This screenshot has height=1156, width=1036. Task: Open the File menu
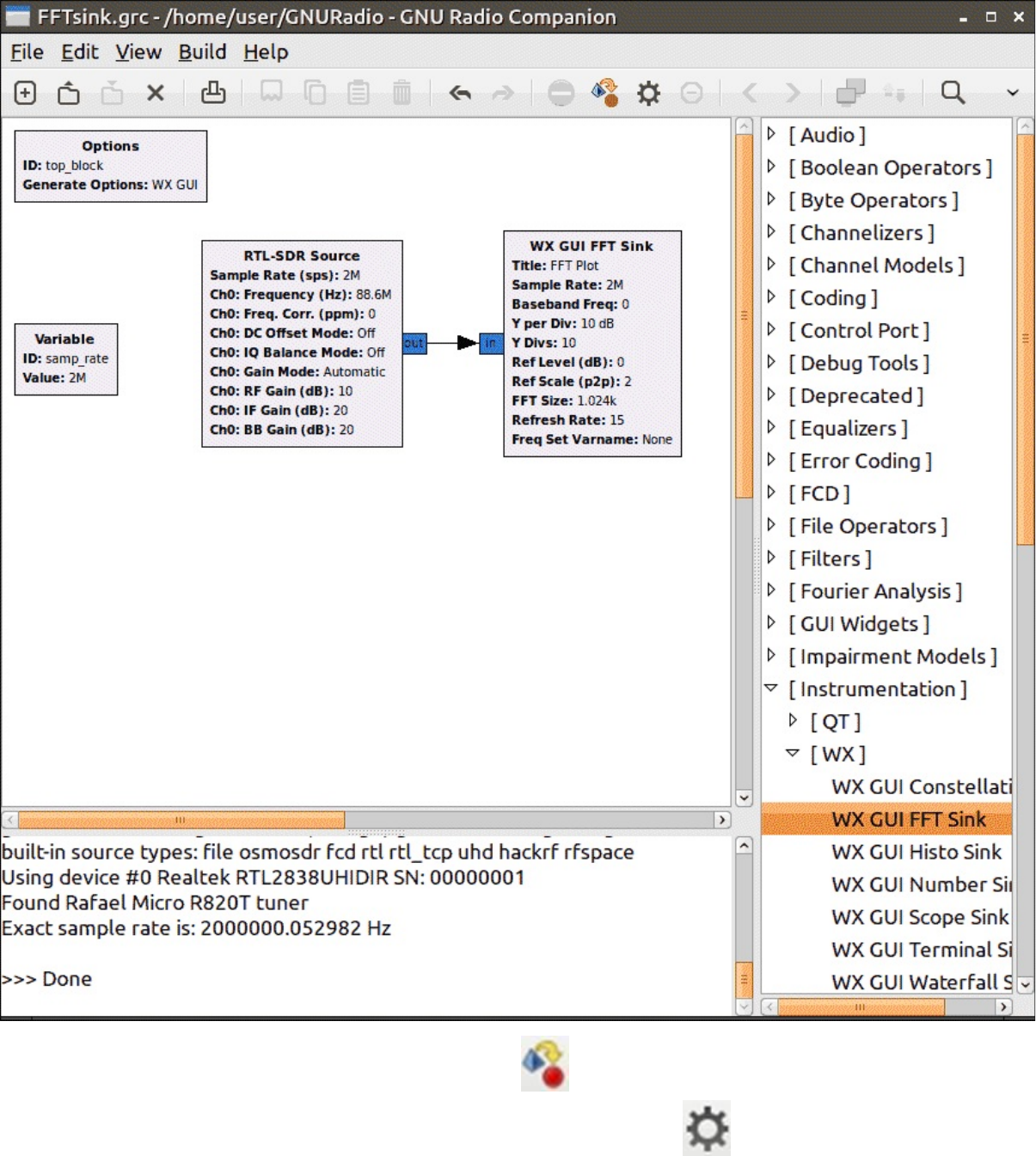[x=27, y=52]
